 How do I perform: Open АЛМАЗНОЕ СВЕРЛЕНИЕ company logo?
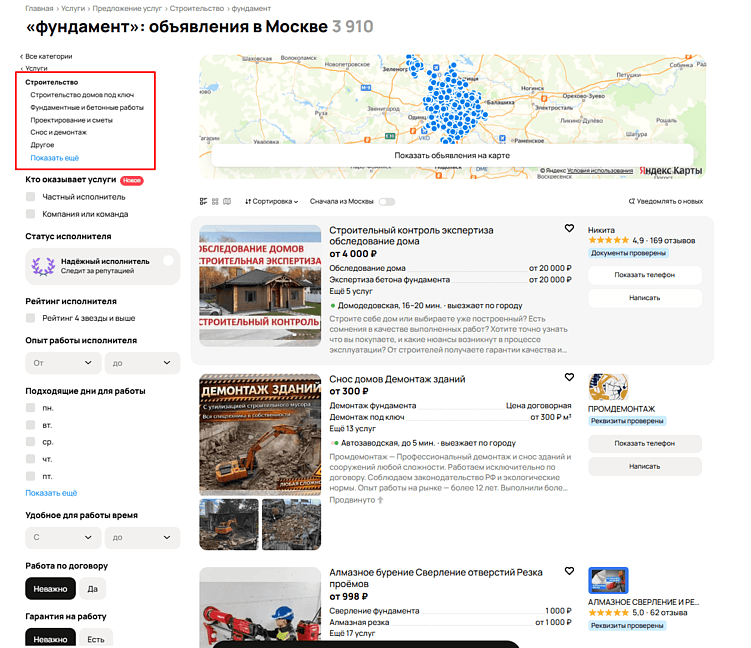coord(608,580)
